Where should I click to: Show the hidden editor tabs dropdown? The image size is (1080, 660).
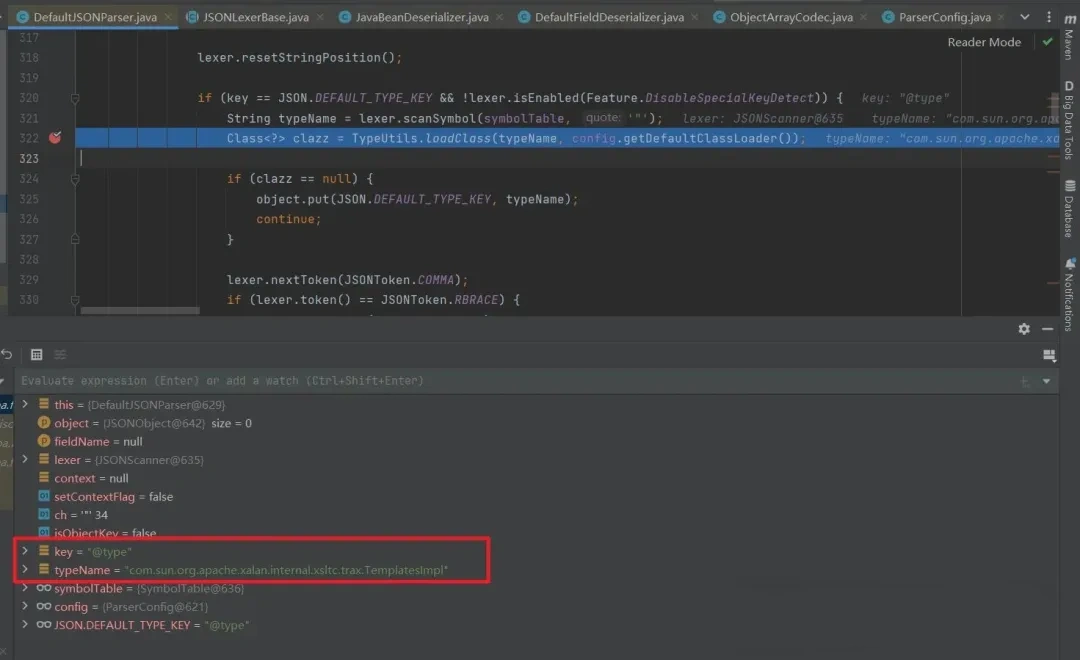pos(1025,17)
